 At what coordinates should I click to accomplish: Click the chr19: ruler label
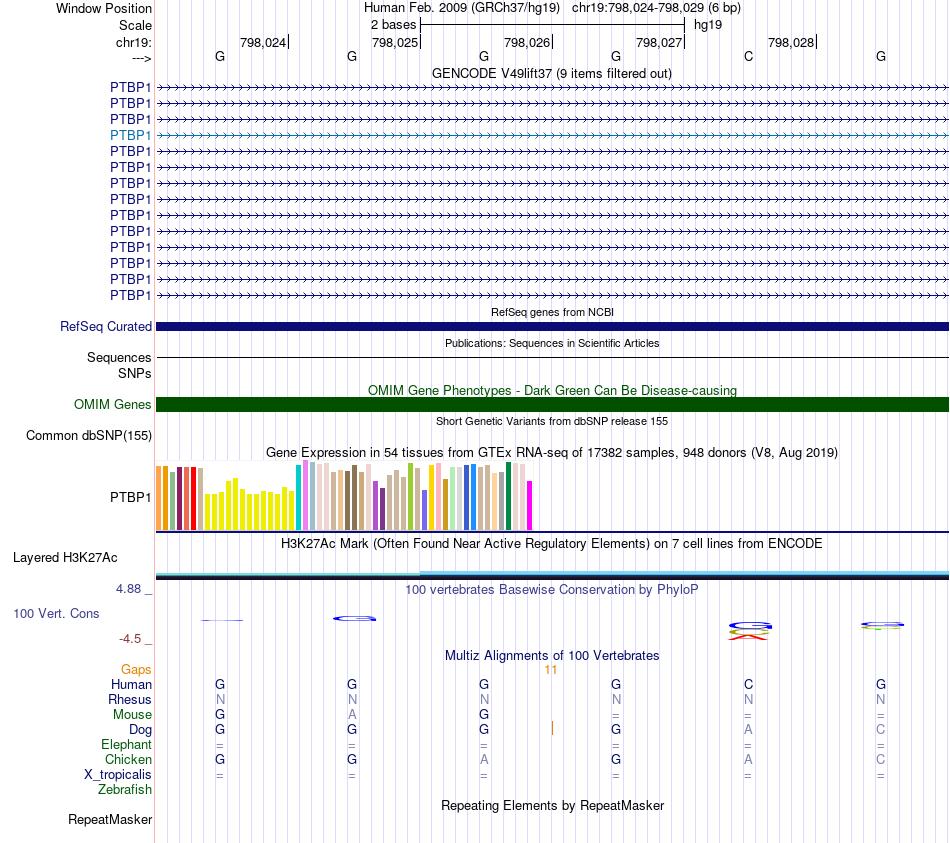click(133, 42)
